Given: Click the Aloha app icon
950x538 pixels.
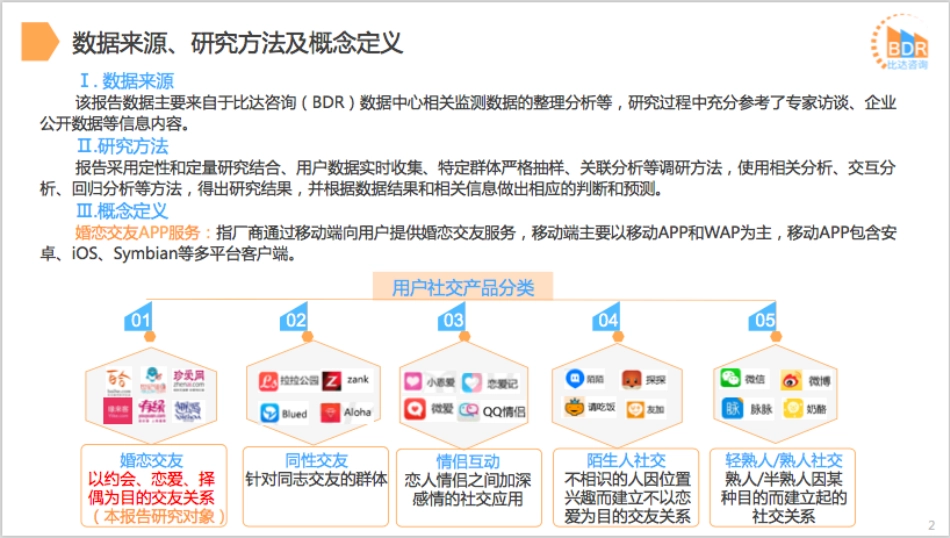Looking at the screenshot, I should pos(330,413).
